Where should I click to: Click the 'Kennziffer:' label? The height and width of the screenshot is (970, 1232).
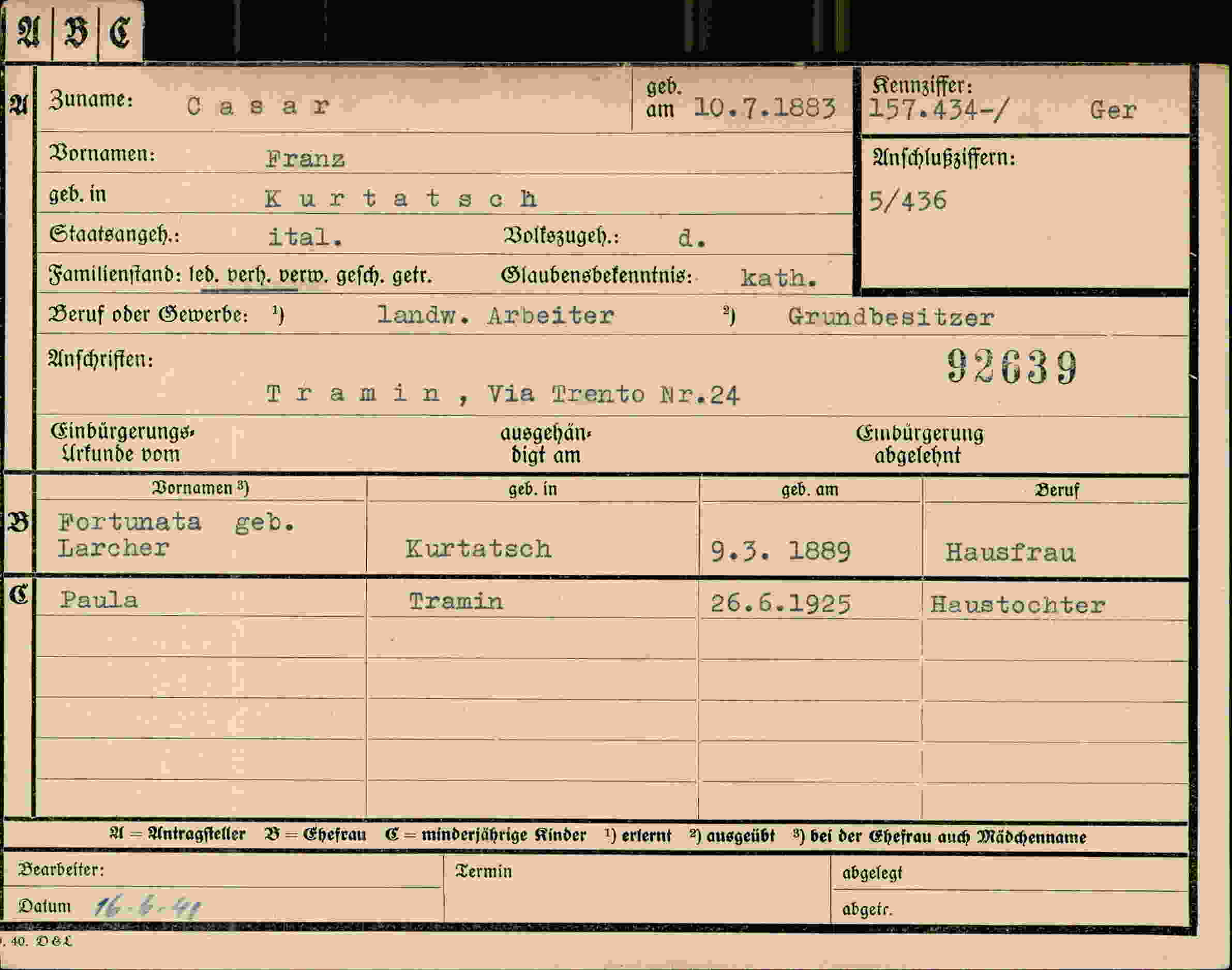tap(922, 85)
